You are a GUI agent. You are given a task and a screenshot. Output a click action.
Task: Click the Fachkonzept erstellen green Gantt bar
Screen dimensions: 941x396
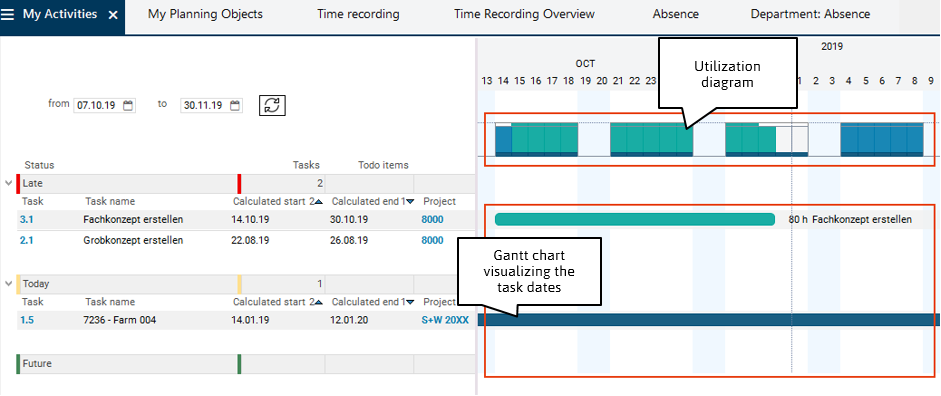(x=635, y=220)
